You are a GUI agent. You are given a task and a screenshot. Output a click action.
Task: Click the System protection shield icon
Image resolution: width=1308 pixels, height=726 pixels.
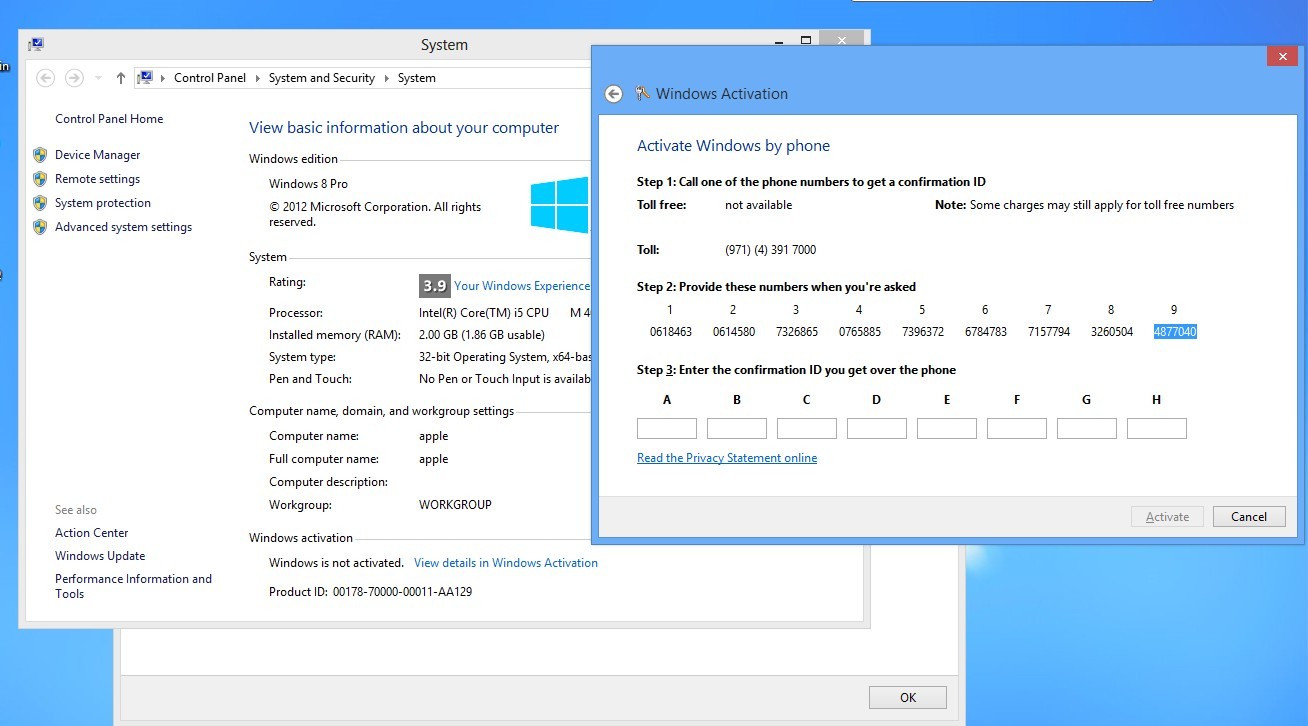click(x=40, y=203)
